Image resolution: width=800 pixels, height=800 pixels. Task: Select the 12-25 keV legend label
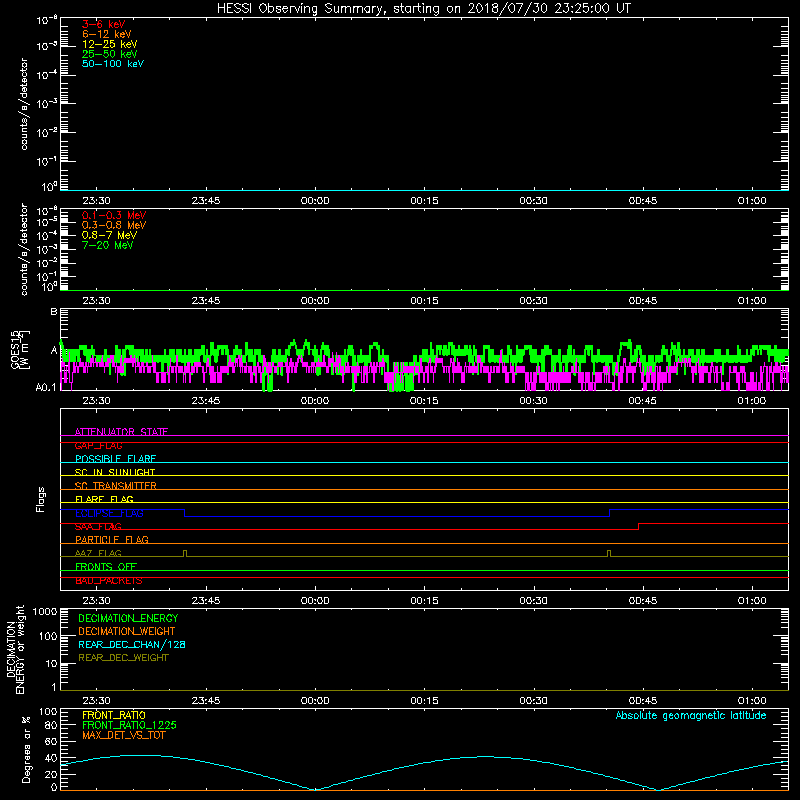pyautogui.click(x=110, y=44)
